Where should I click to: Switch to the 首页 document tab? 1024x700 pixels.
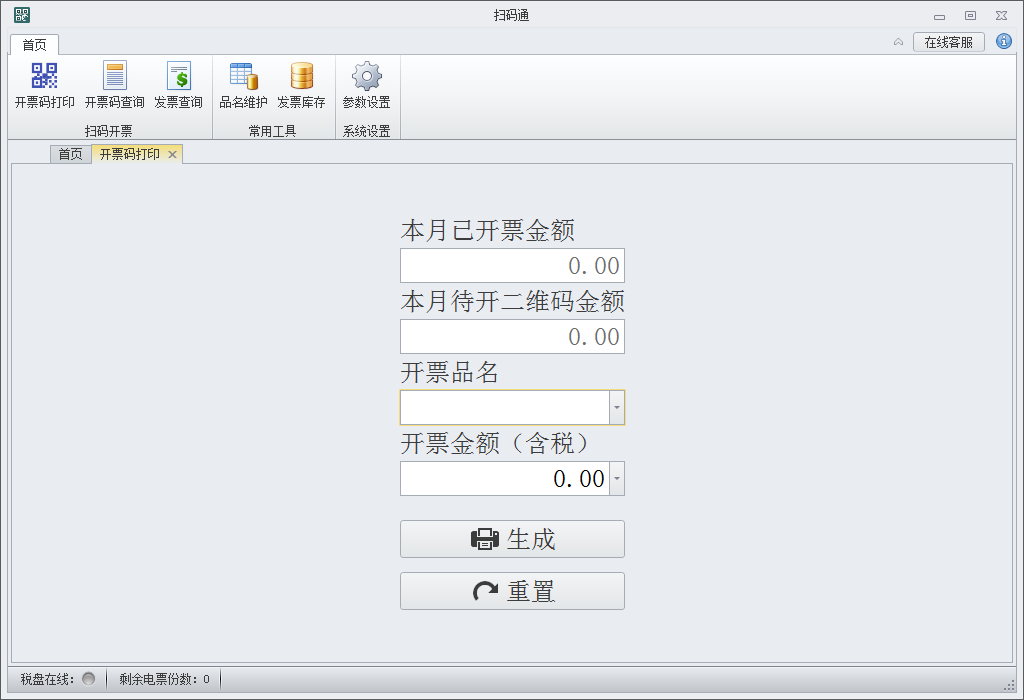(71, 154)
